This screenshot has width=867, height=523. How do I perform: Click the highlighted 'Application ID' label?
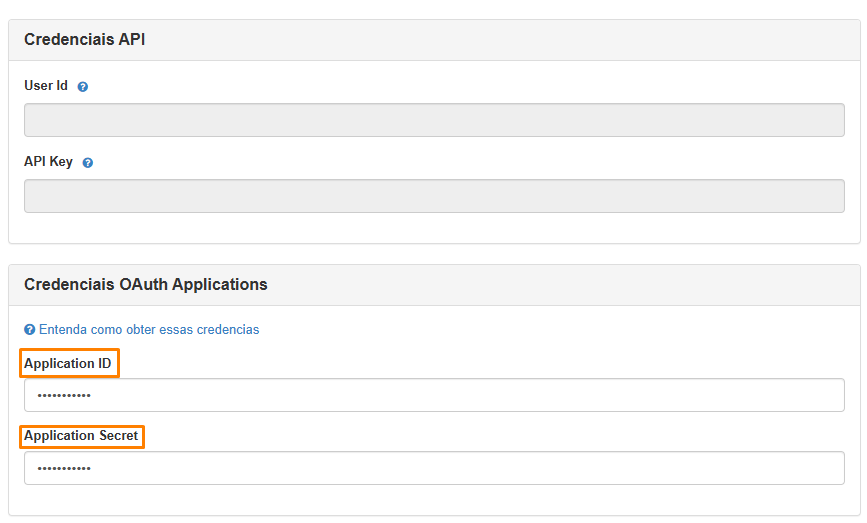click(x=68, y=364)
